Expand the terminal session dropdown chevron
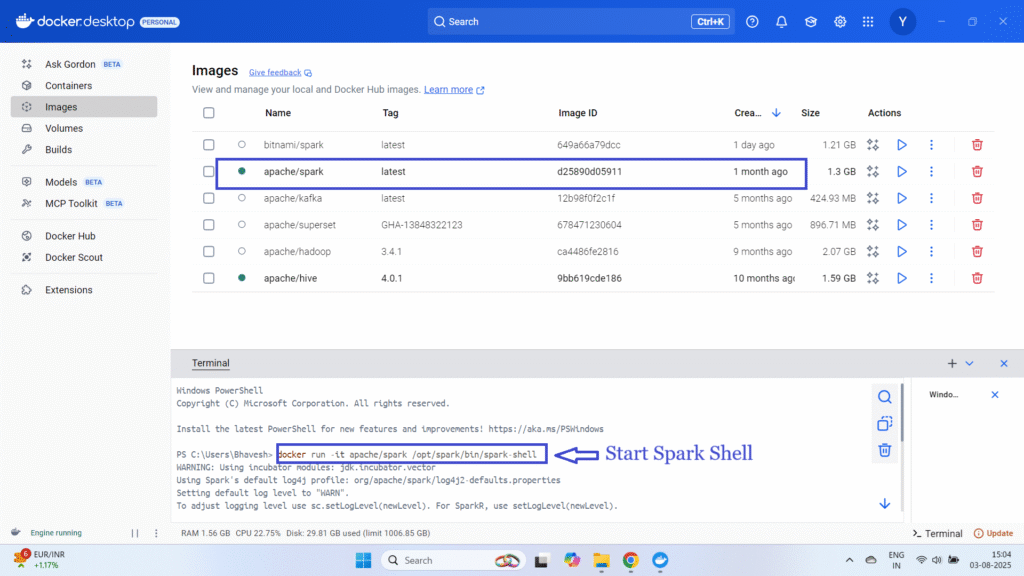The image size is (1024, 576). click(x=969, y=364)
